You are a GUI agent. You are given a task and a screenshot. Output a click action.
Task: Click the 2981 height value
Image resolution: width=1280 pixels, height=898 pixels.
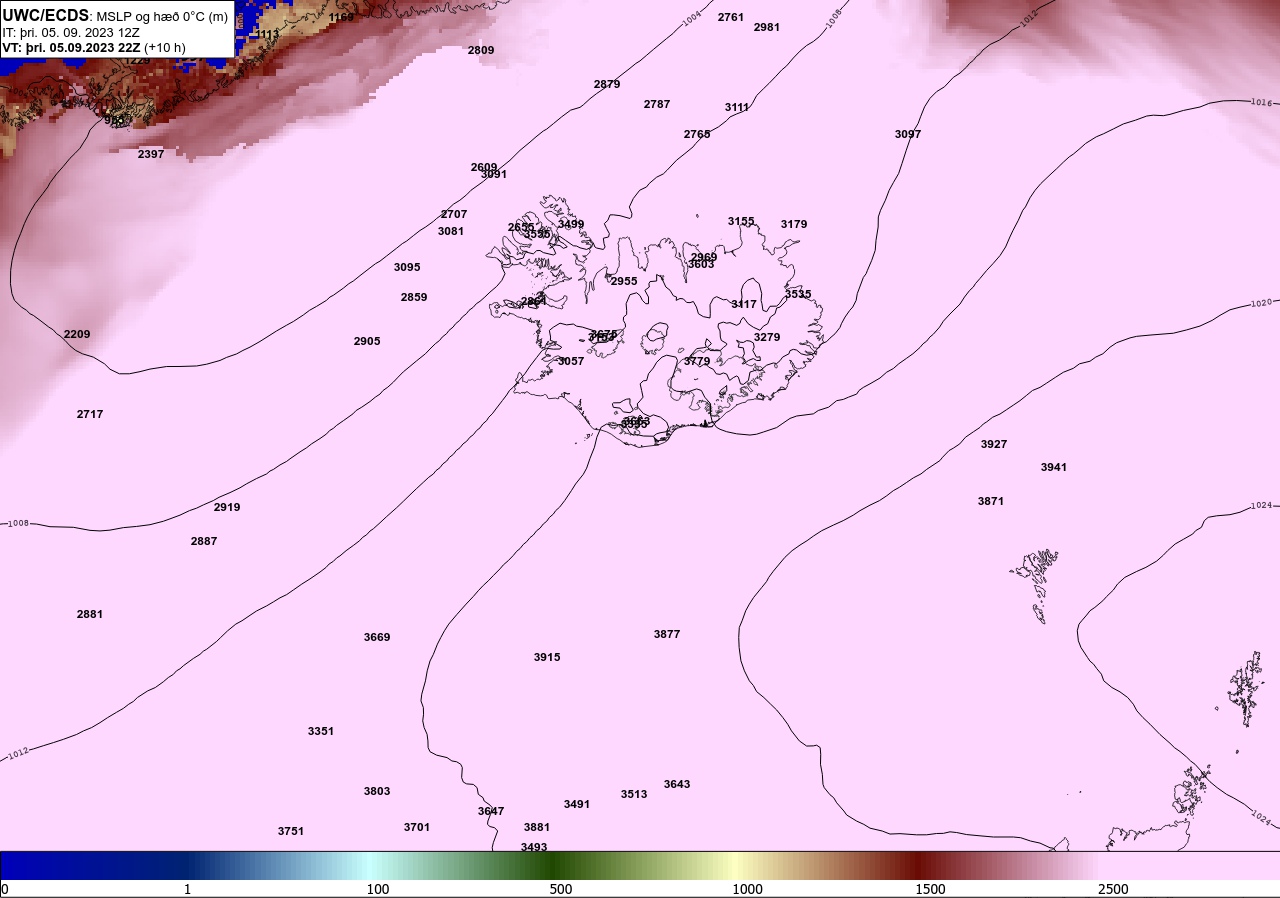point(767,27)
